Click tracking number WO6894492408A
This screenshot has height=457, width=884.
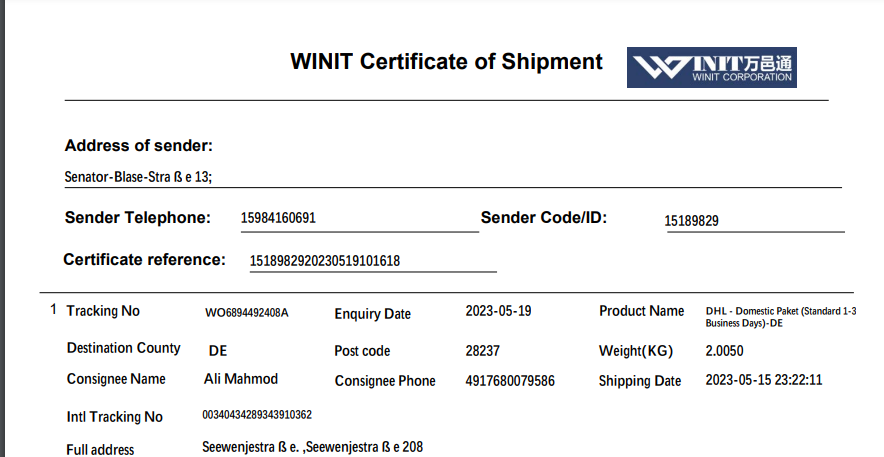point(246,313)
